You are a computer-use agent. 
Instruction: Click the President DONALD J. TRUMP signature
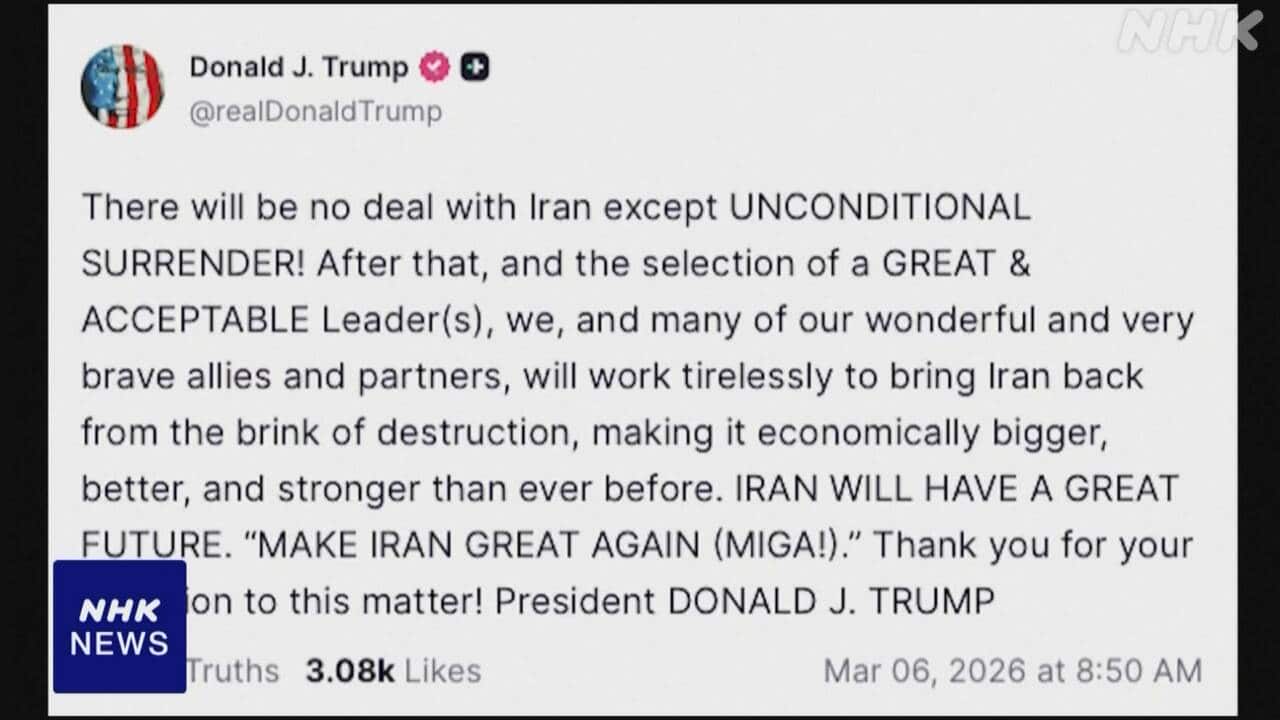[x=745, y=602]
